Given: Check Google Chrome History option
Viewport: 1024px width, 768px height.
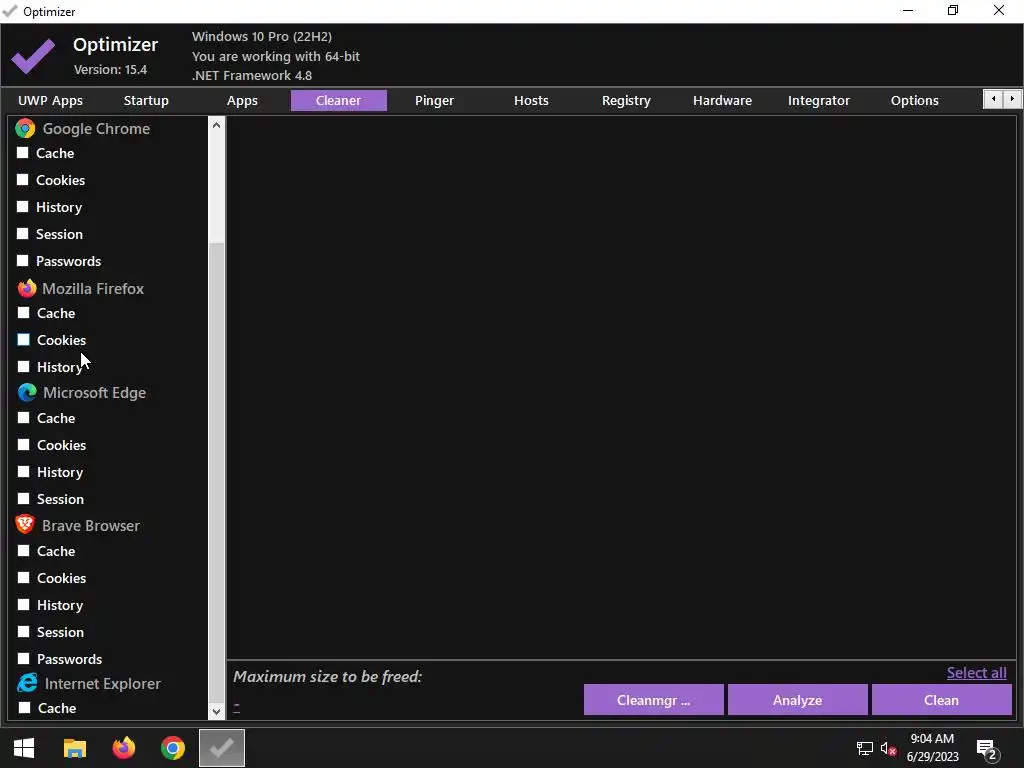Looking at the screenshot, I should [x=23, y=206].
